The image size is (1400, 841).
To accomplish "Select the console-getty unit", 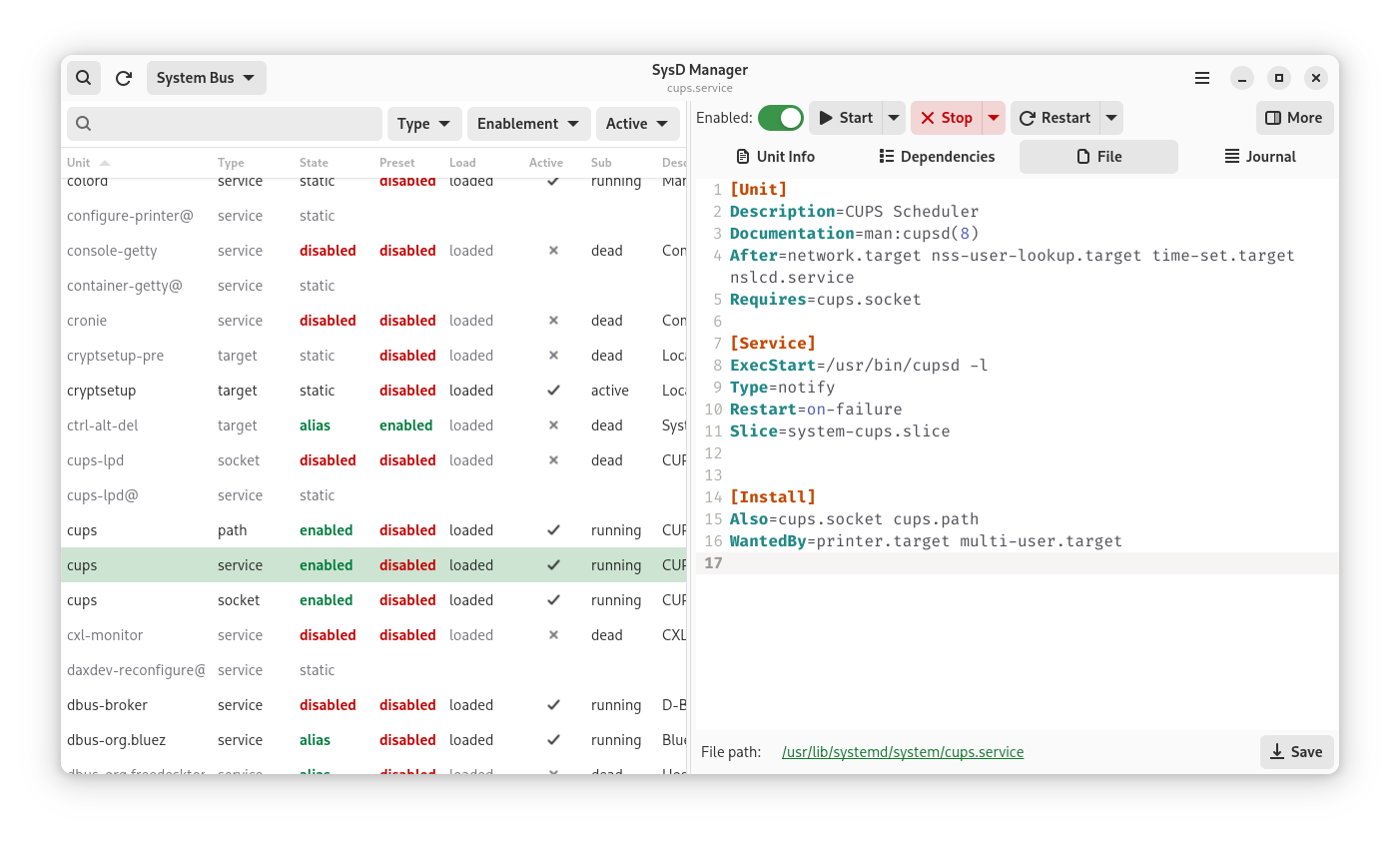I will pos(374,251).
